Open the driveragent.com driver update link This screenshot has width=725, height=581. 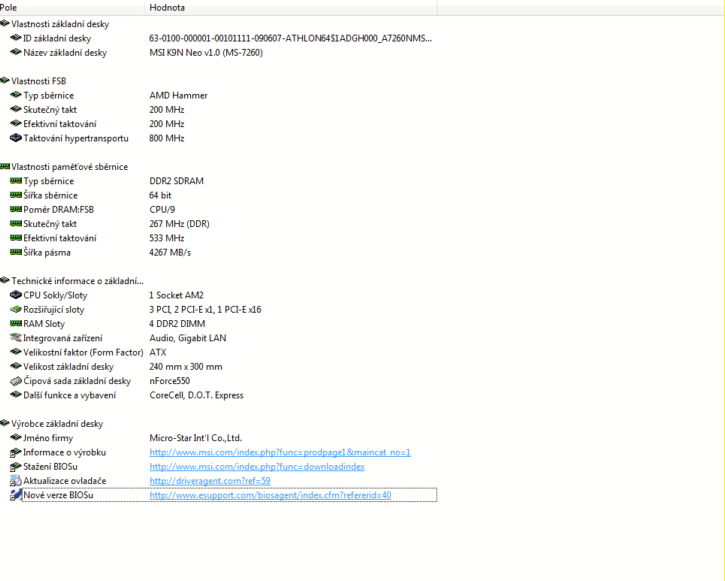210,481
